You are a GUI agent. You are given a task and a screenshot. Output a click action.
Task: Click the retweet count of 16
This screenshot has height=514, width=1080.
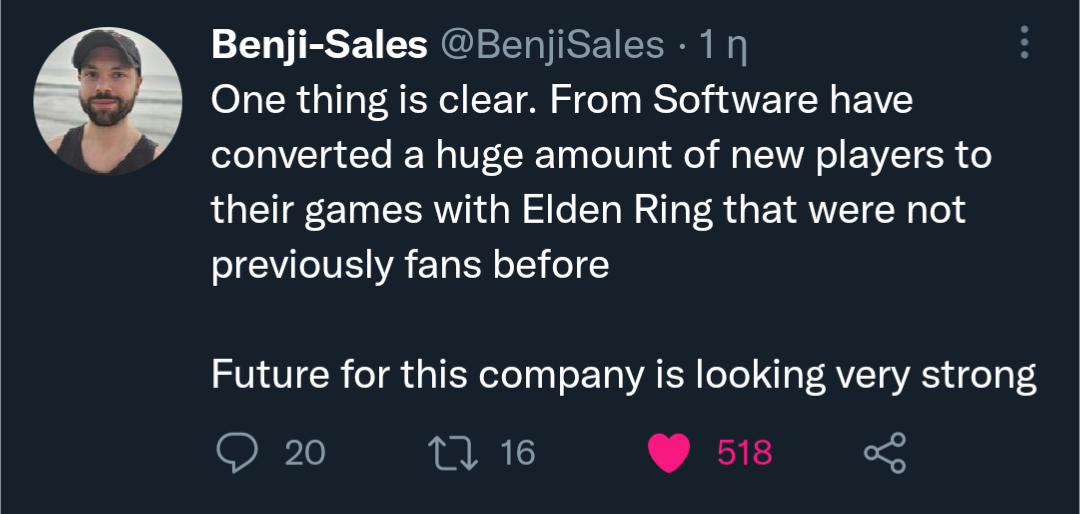518,453
